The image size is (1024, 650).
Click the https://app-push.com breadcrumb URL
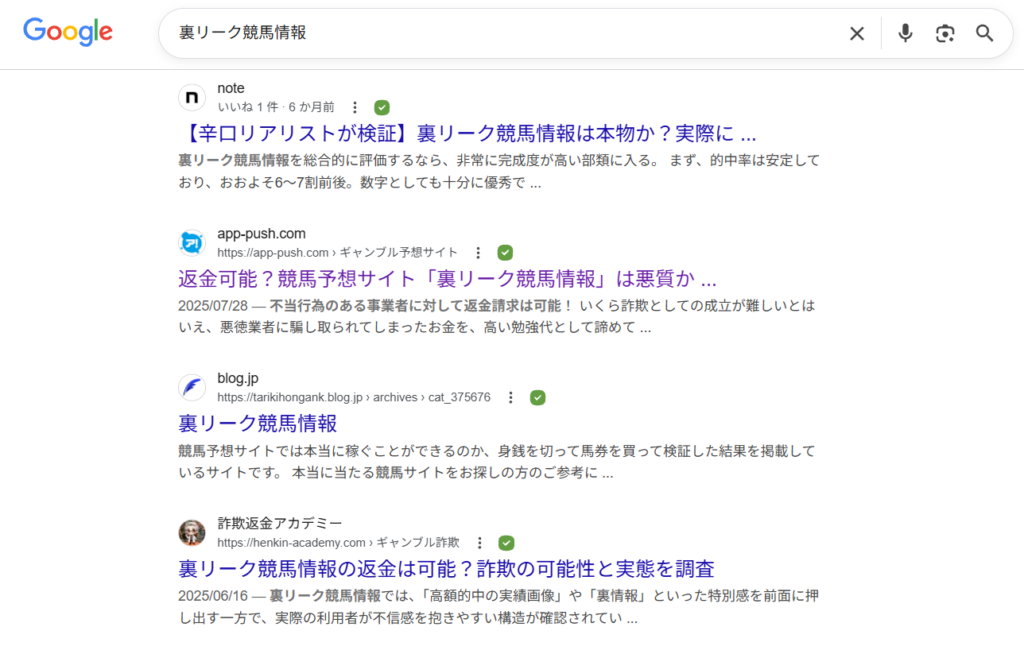[338, 253]
